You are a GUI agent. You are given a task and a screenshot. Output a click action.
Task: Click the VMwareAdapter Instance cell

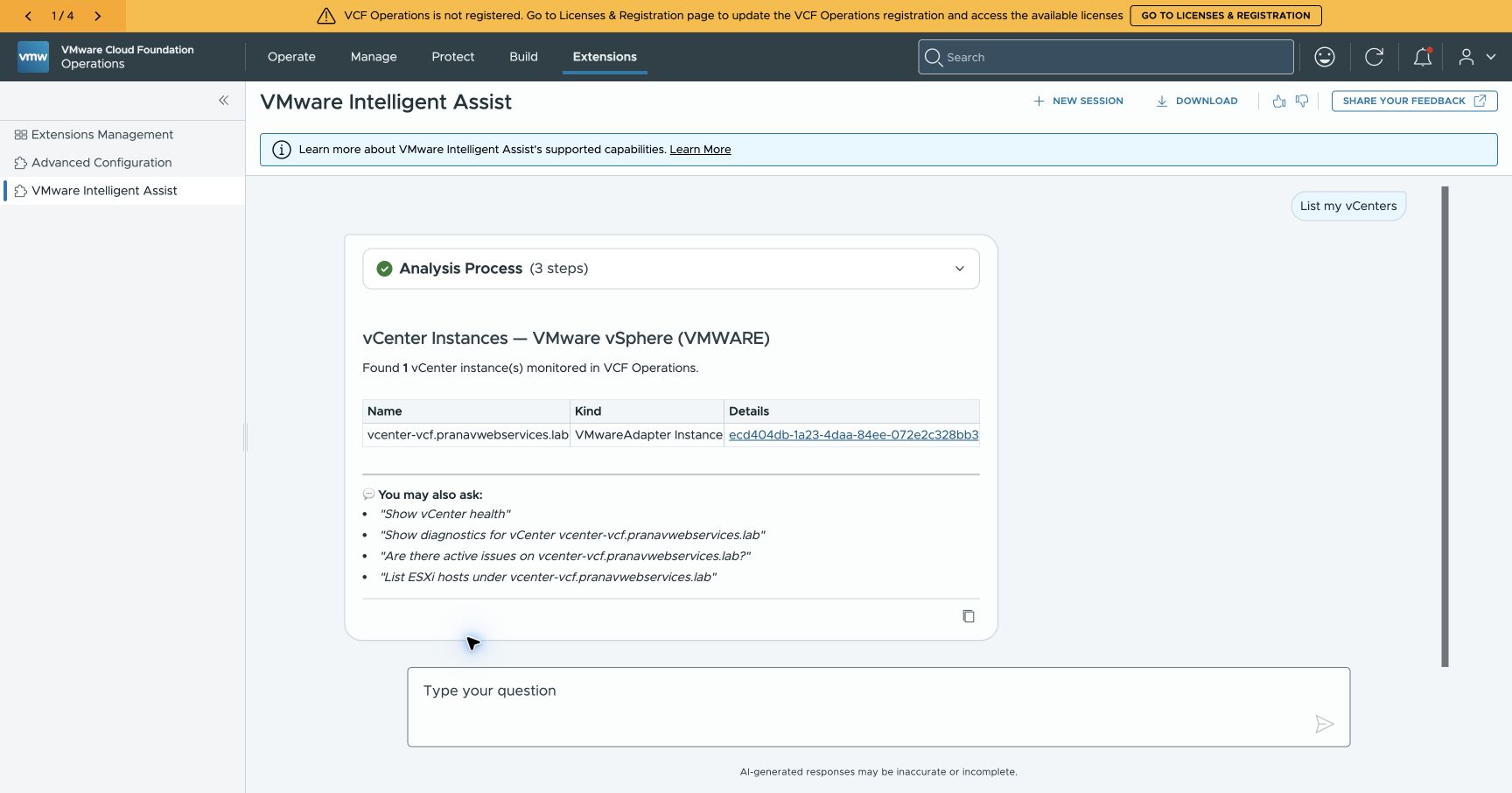point(648,435)
